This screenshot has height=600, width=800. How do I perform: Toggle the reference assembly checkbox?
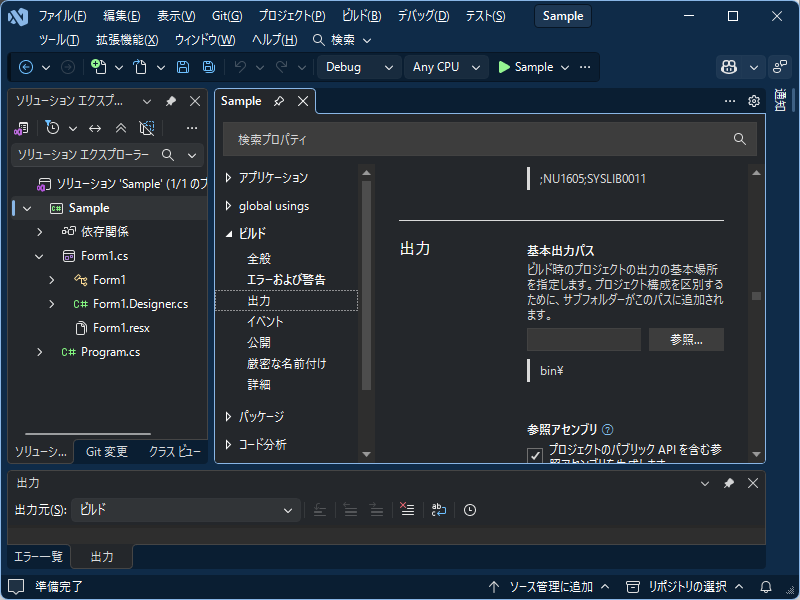tap(535, 455)
